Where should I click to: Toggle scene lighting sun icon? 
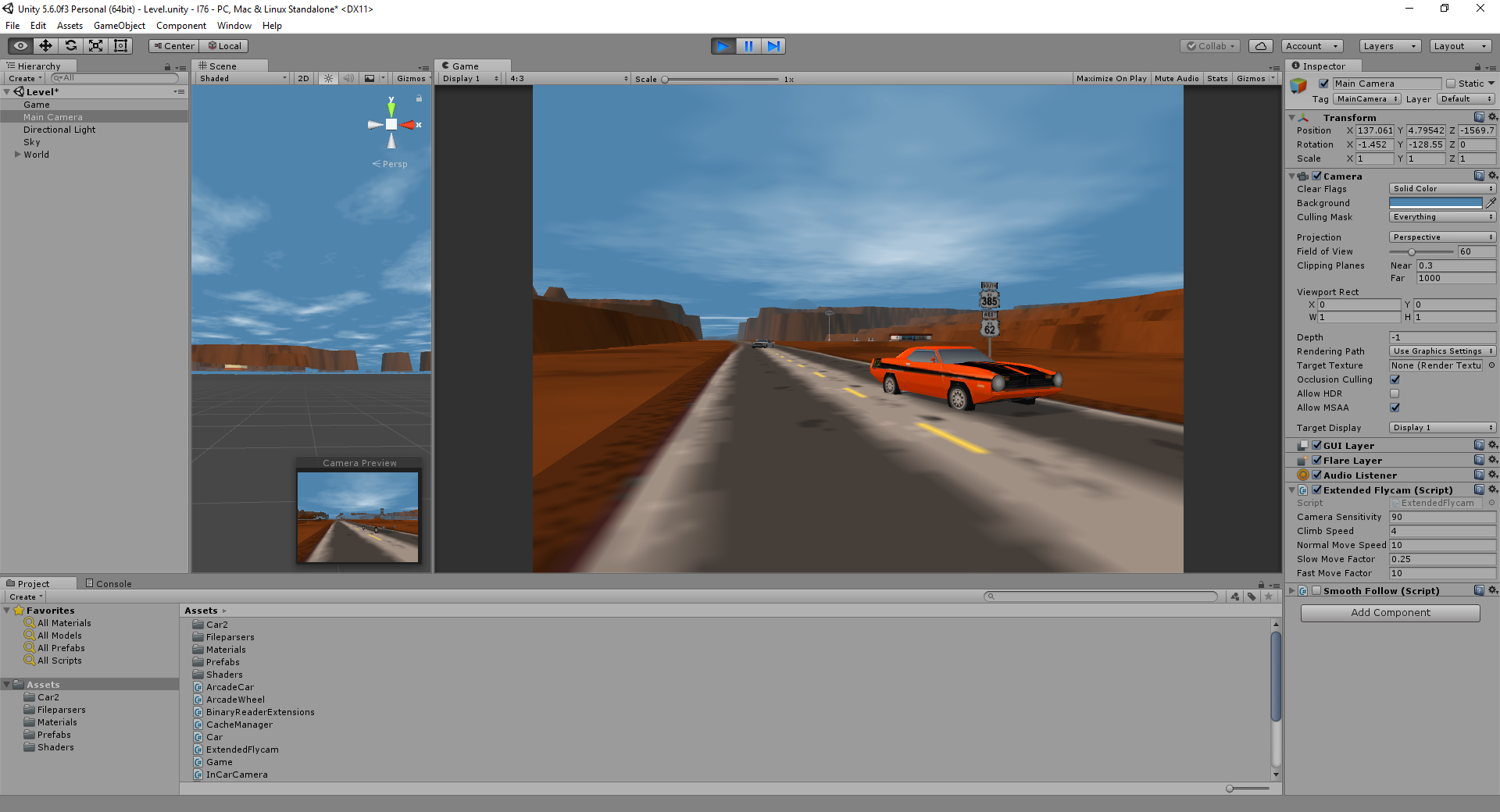(x=328, y=78)
